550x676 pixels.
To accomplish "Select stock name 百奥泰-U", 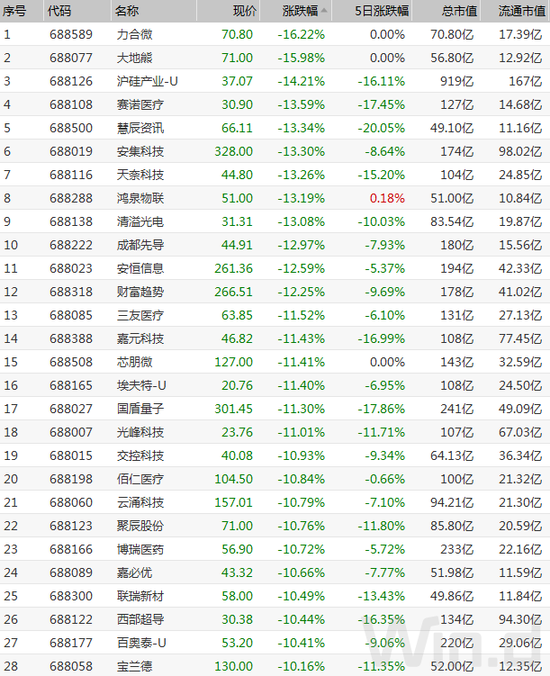I will [x=141, y=643].
